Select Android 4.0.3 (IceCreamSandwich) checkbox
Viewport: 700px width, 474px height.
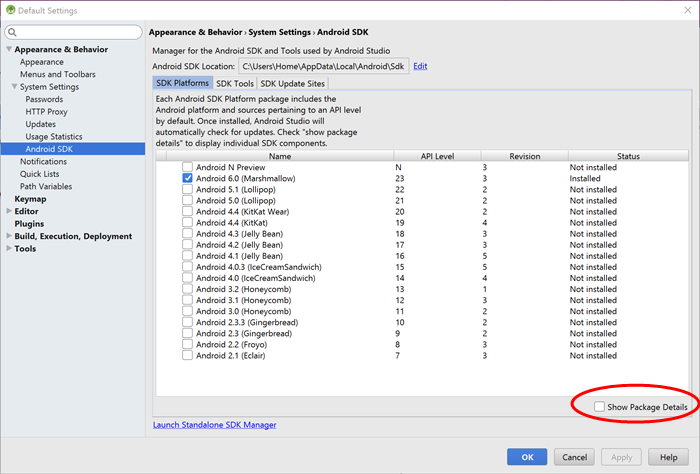pos(188,266)
